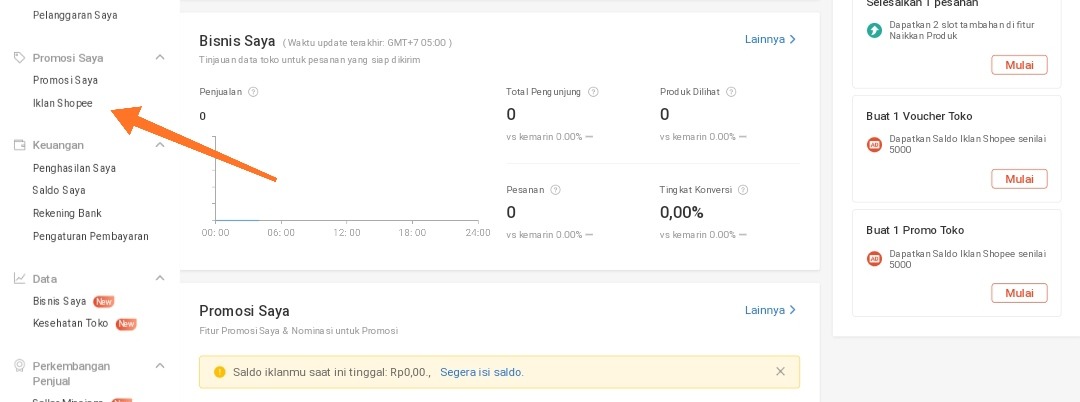Open Rekening Bank page
This screenshot has width=1080, height=402.
pos(68,213)
